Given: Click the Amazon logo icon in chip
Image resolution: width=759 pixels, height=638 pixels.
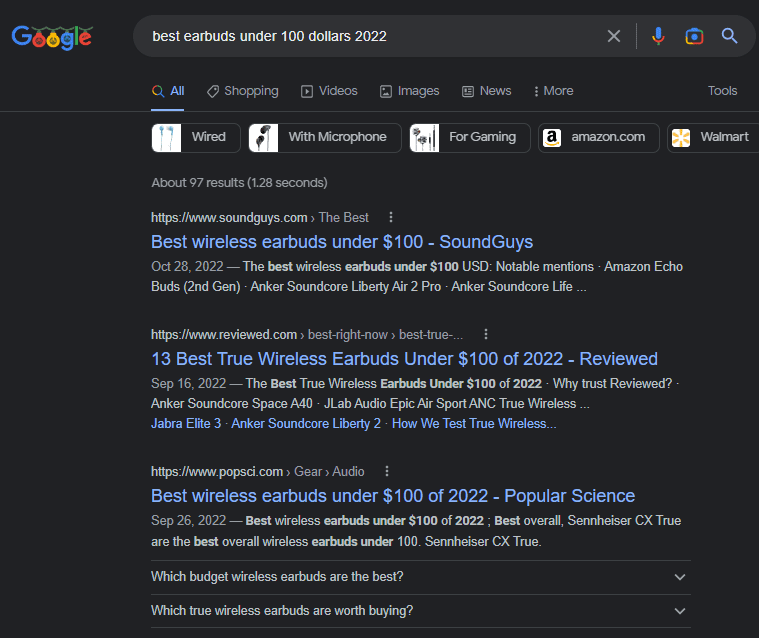Looking at the screenshot, I should (552, 138).
